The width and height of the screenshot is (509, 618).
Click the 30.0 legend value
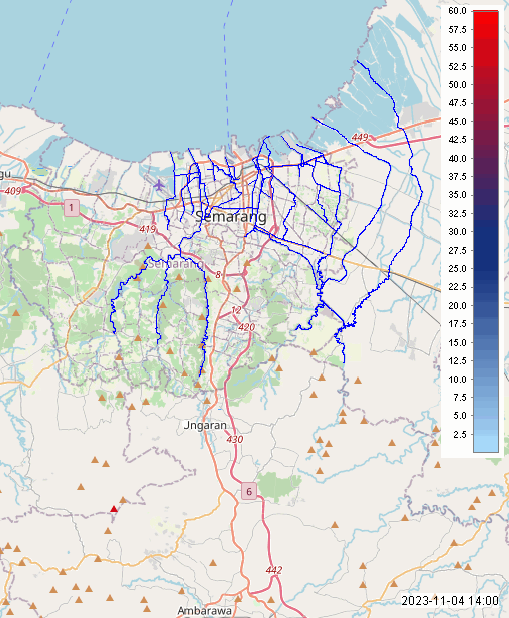click(x=457, y=232)
